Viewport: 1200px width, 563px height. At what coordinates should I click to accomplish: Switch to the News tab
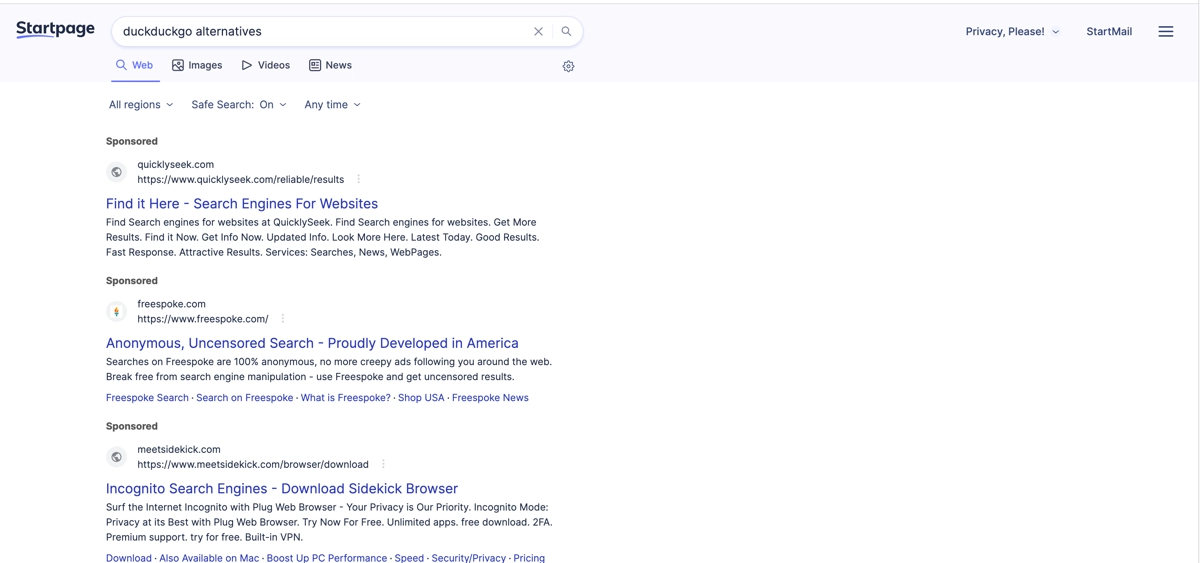(330, 65)
